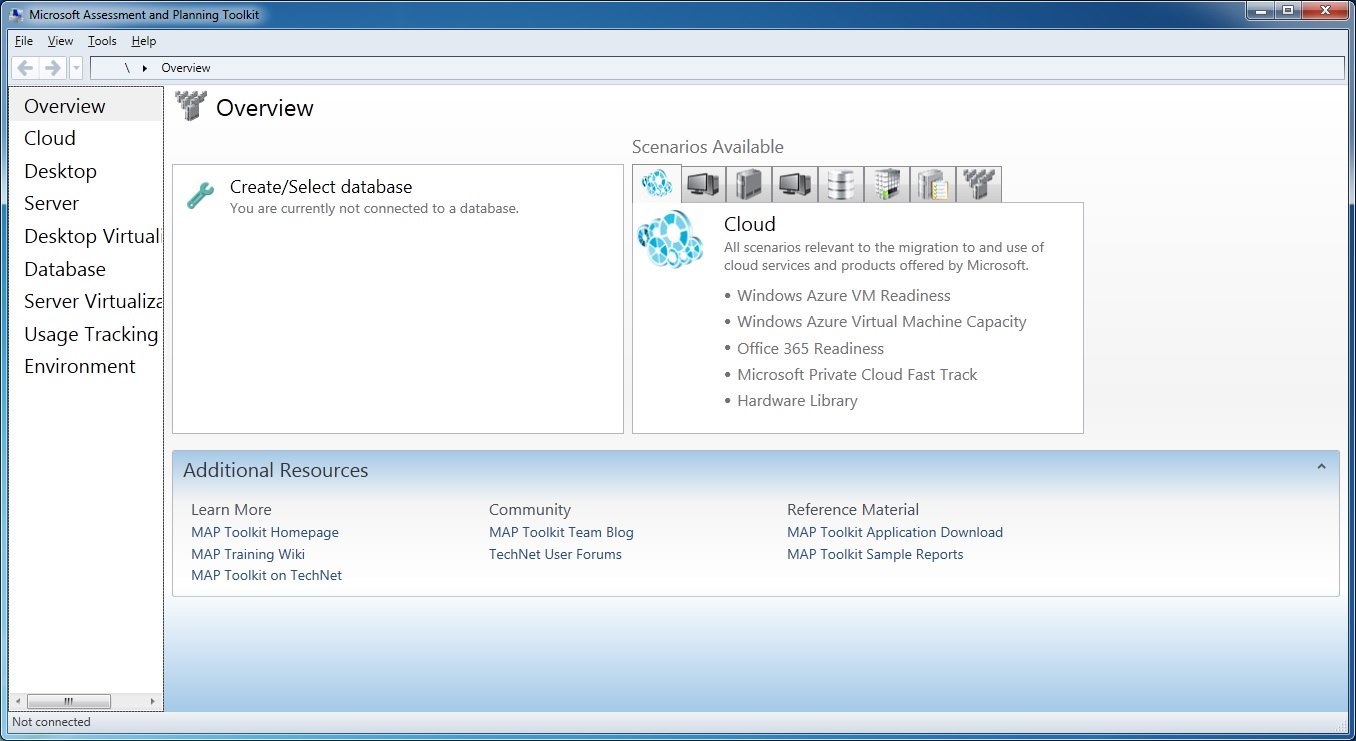Open the MAP Toolkit Homepage link
Screen dimensions: 1356x741
[x=264, y=532]
